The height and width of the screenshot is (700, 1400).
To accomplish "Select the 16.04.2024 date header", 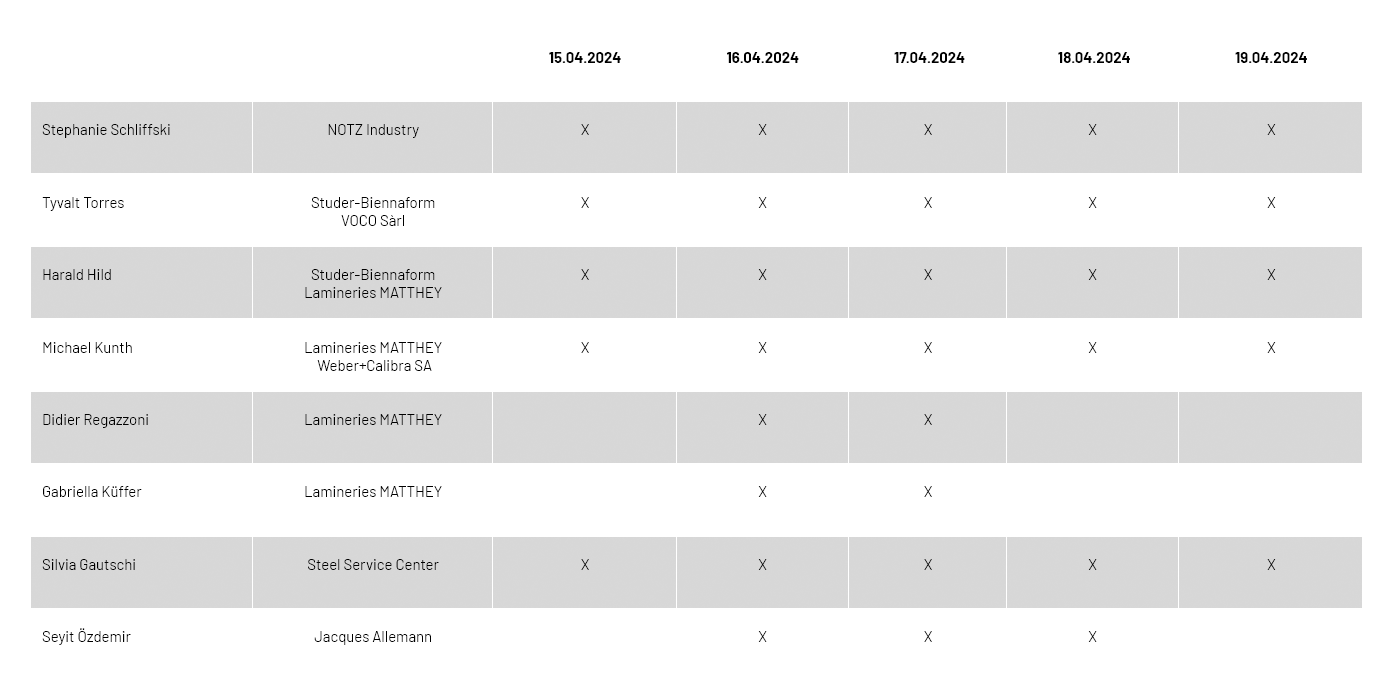I will click(762, 58).
